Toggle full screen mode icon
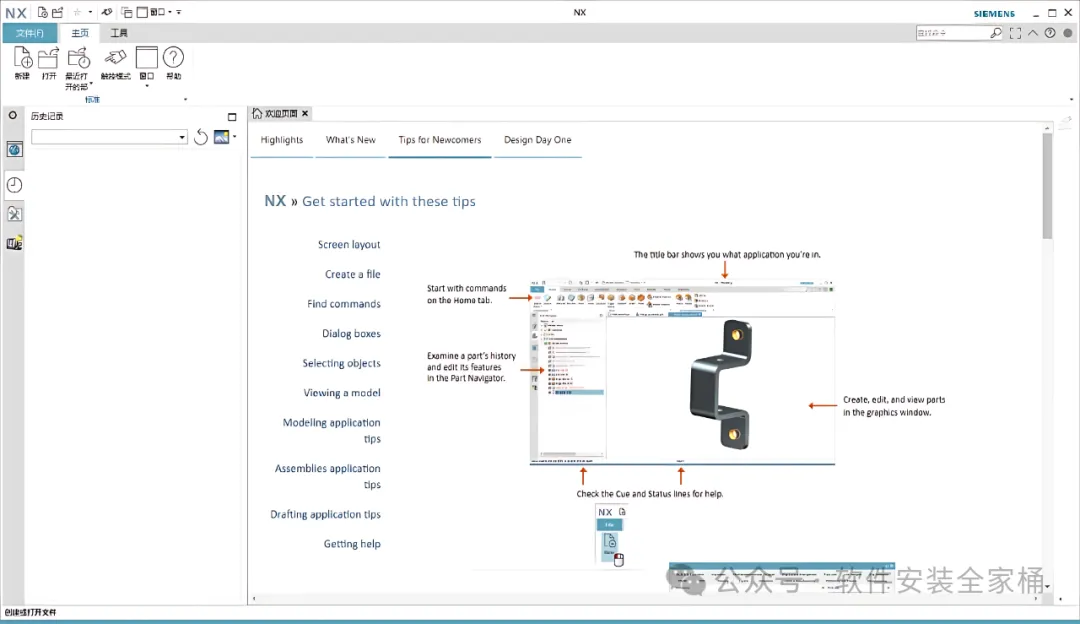The image size is (1080, 624). 1015,33
